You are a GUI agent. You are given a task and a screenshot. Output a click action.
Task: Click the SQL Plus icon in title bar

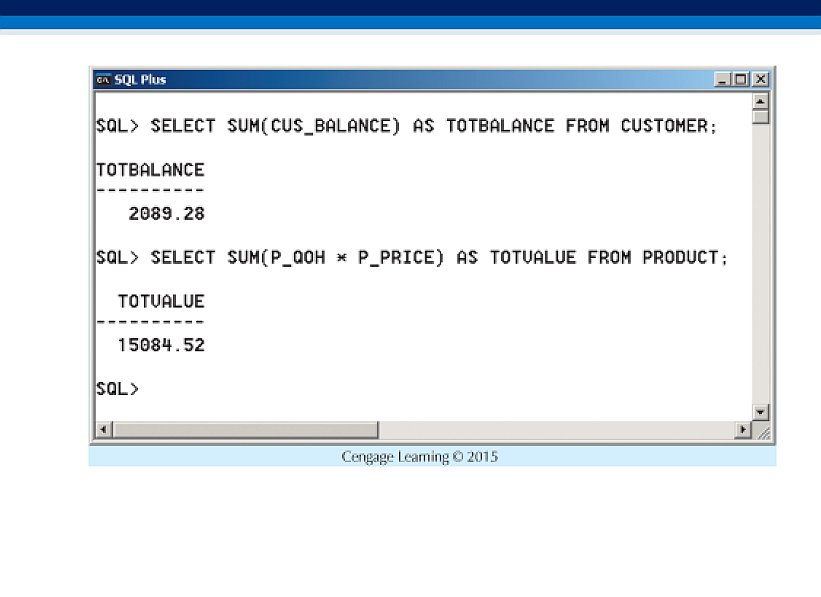tap(102, 80)
